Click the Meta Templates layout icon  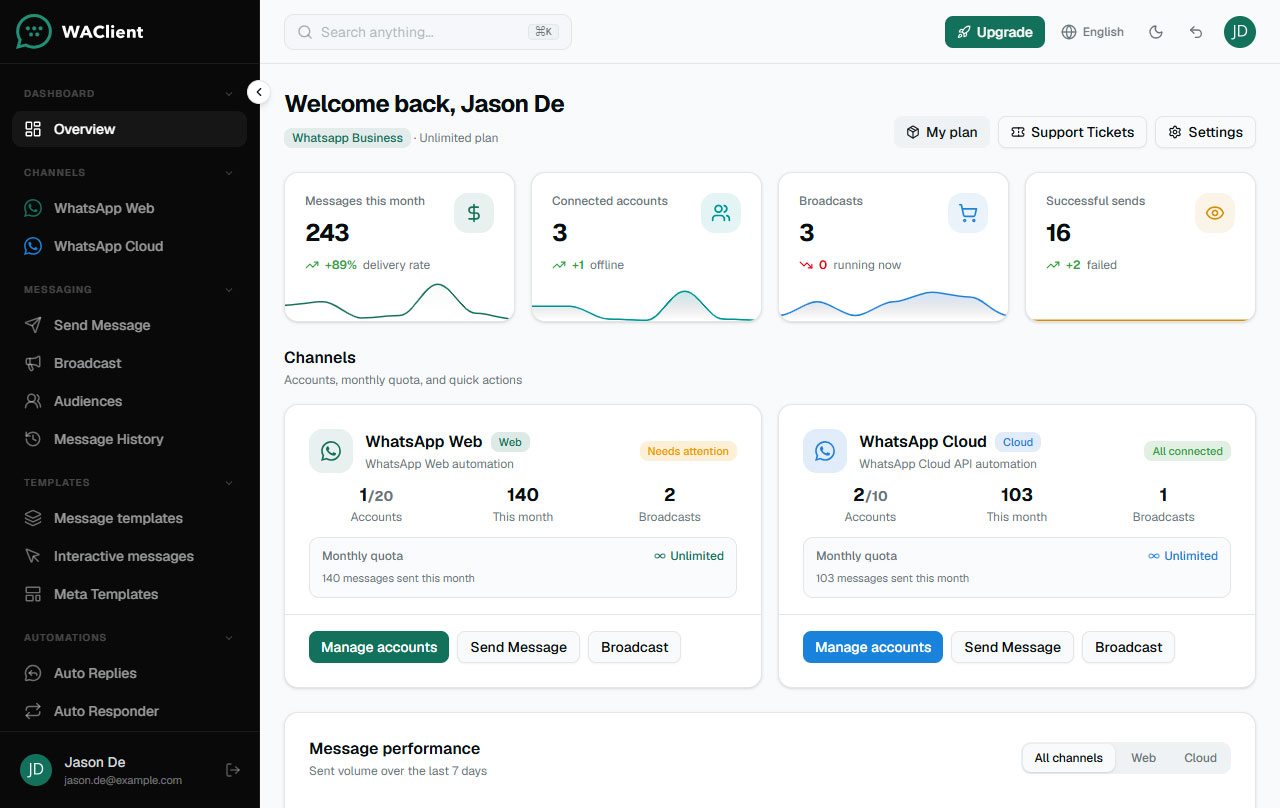[33, 594]
